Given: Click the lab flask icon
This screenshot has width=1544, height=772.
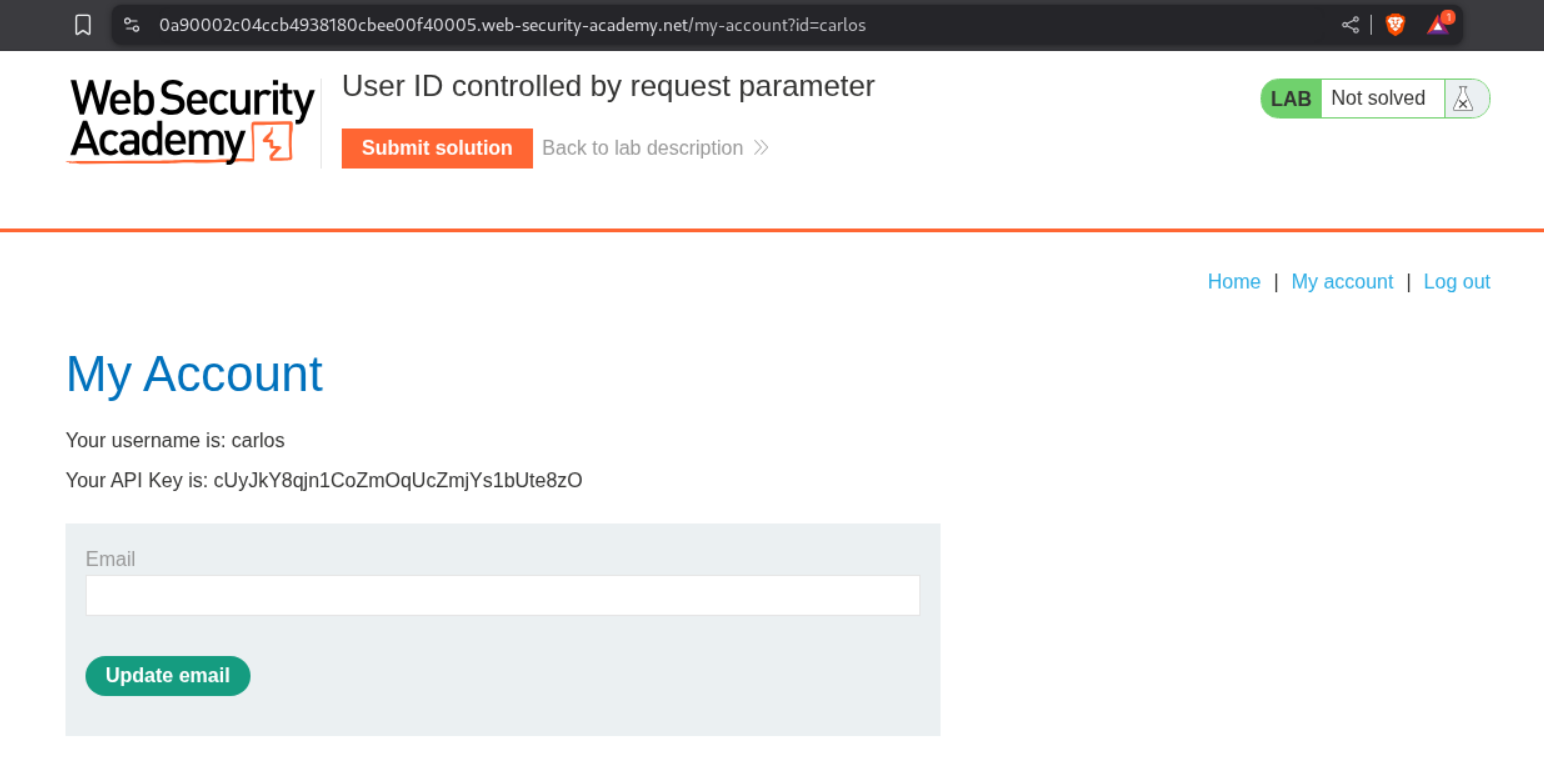Looking at the screenshot, I should 1464,99.
